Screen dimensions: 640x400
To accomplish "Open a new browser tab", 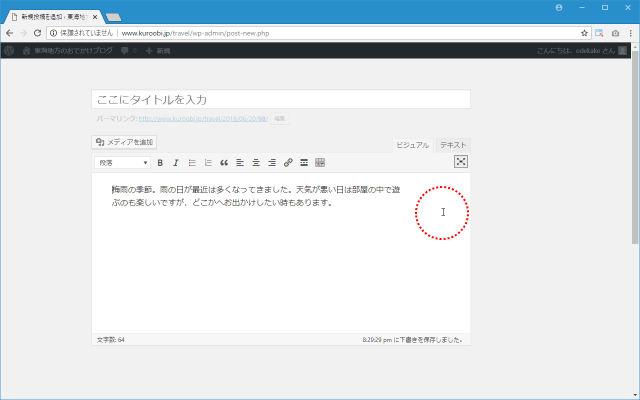I will 113,17.
